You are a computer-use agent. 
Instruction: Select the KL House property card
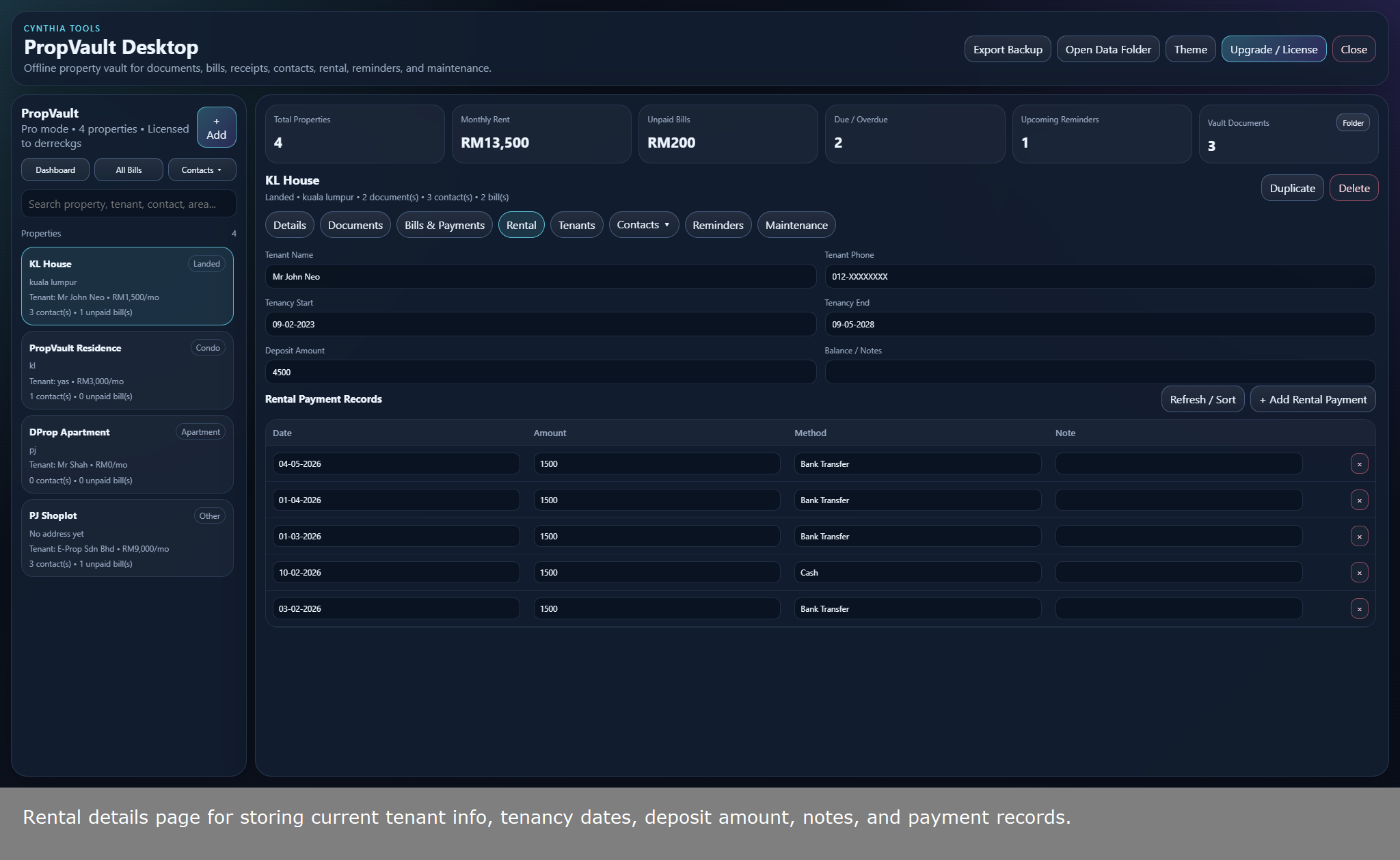(127, 286)
